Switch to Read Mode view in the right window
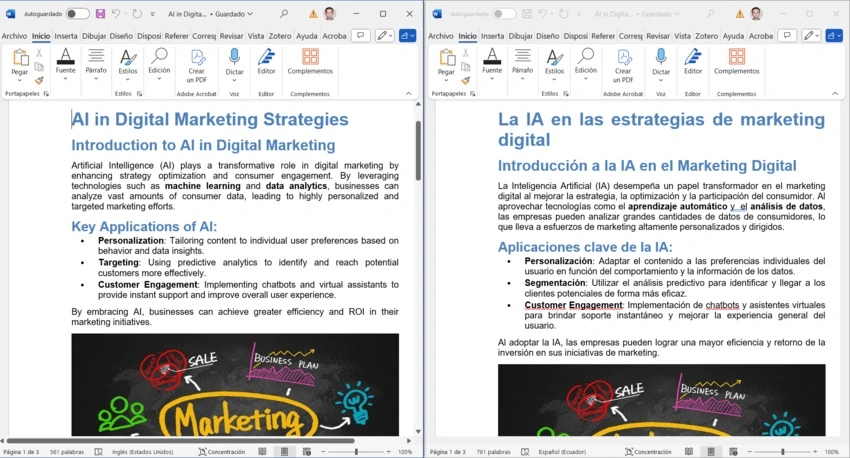Viewport: 850px width, 458px height. pos(689,451)
